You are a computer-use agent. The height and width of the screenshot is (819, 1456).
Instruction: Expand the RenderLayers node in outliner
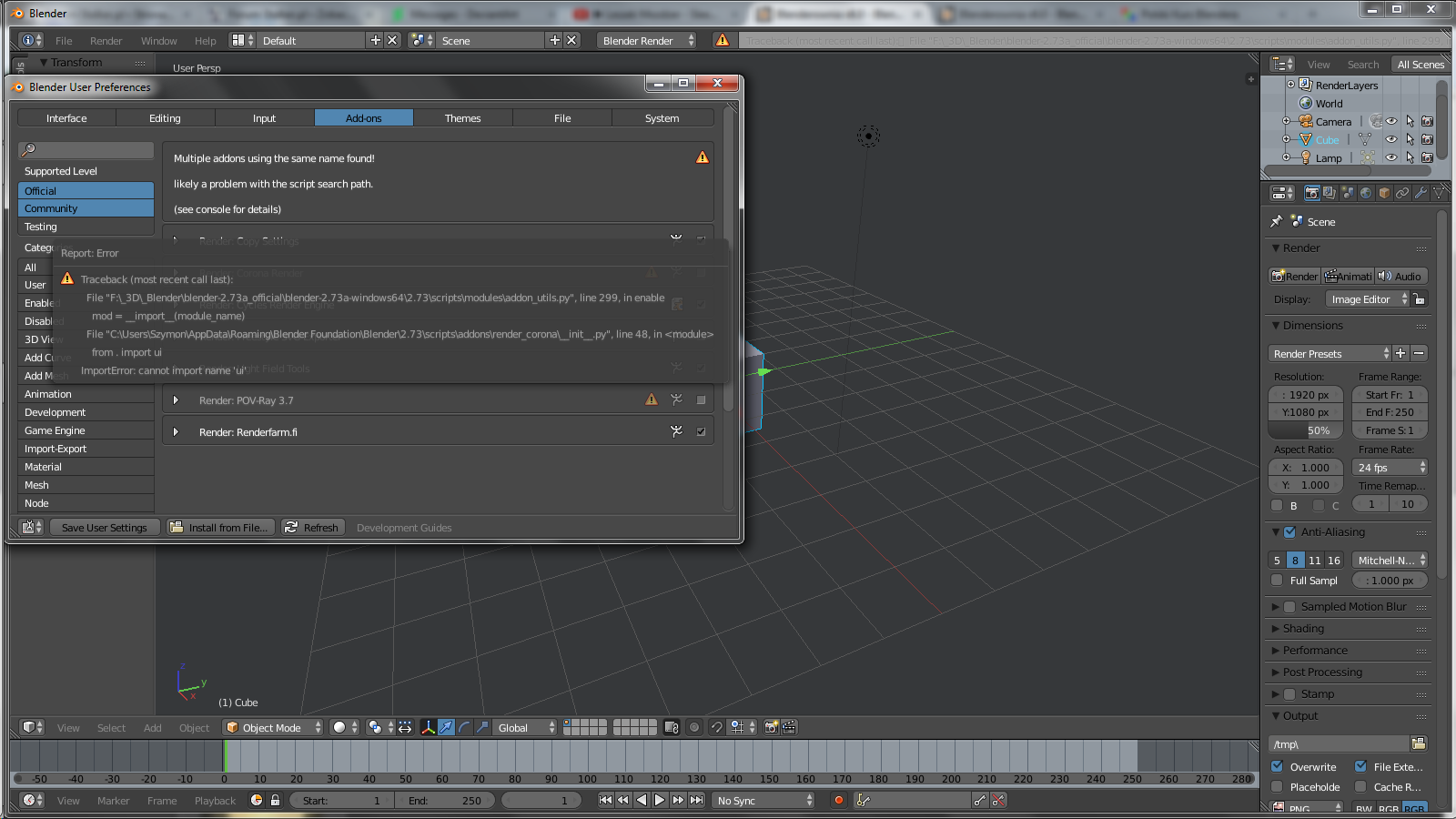tap(1290, 85)
